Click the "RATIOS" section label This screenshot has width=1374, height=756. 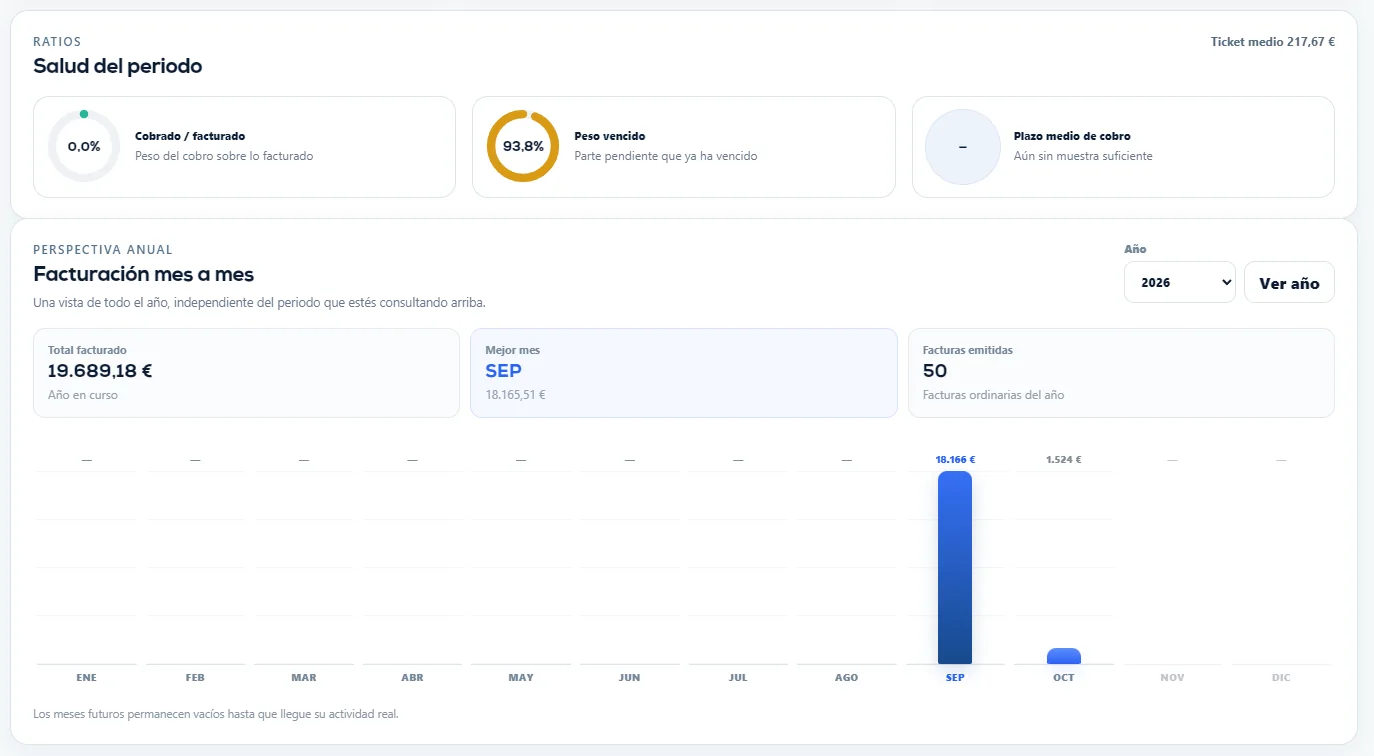coord(57,42)
